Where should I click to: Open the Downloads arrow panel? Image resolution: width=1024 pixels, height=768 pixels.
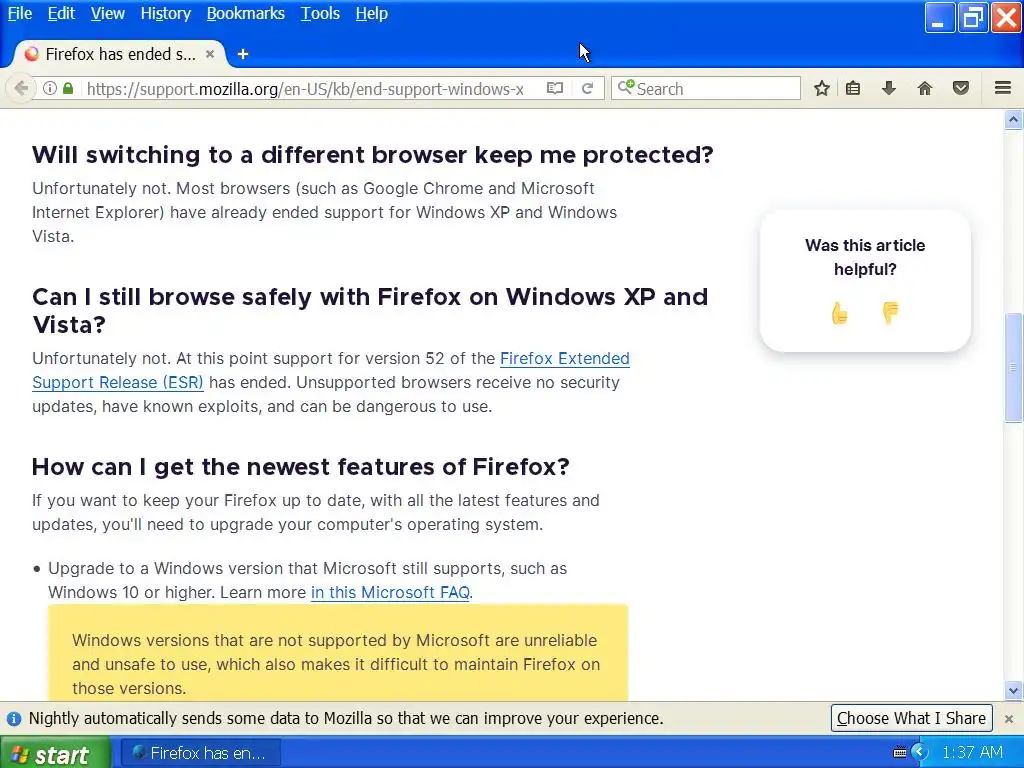[889, 88]
